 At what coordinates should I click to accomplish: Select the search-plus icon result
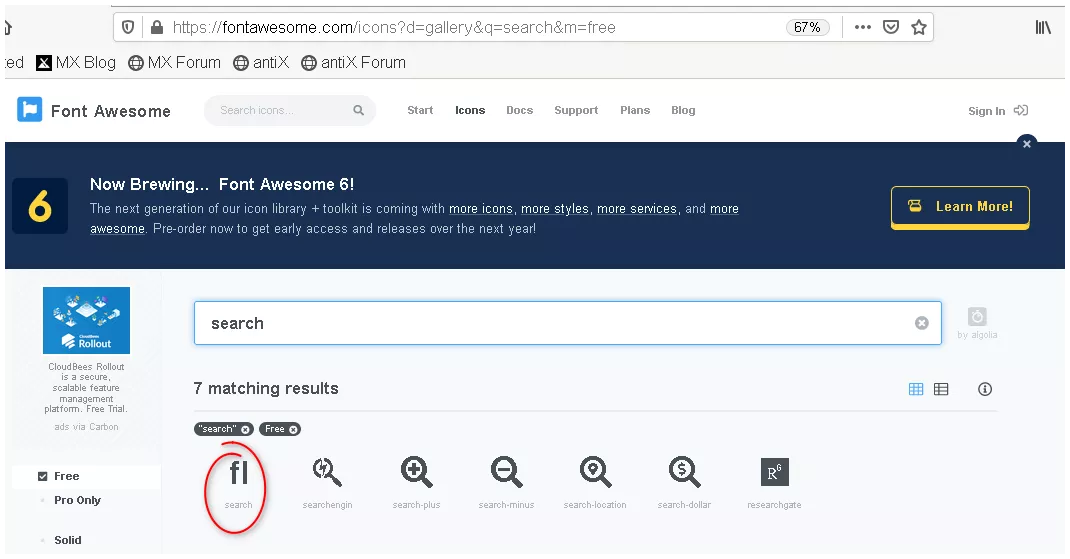tap(416, 483)
